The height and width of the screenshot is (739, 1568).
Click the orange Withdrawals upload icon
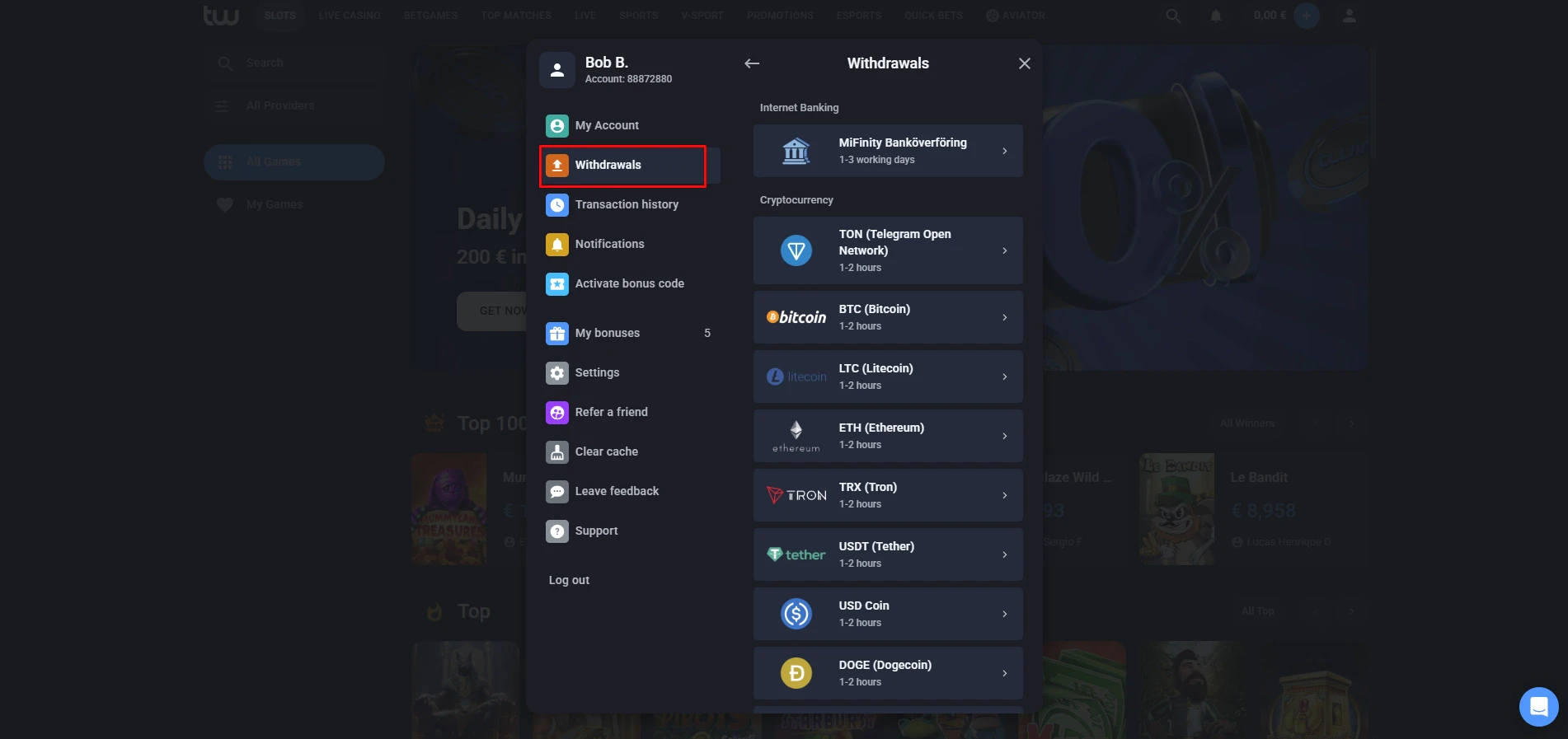click(x=557, y=166)
